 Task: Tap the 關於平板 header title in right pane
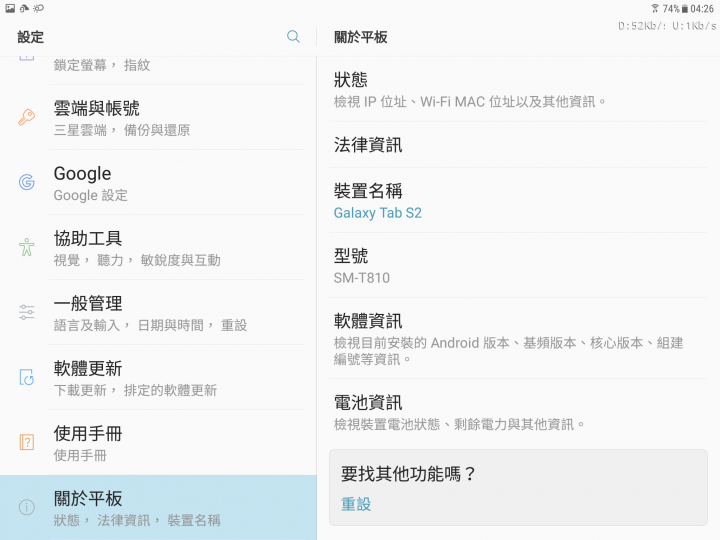tap(361, 37)
